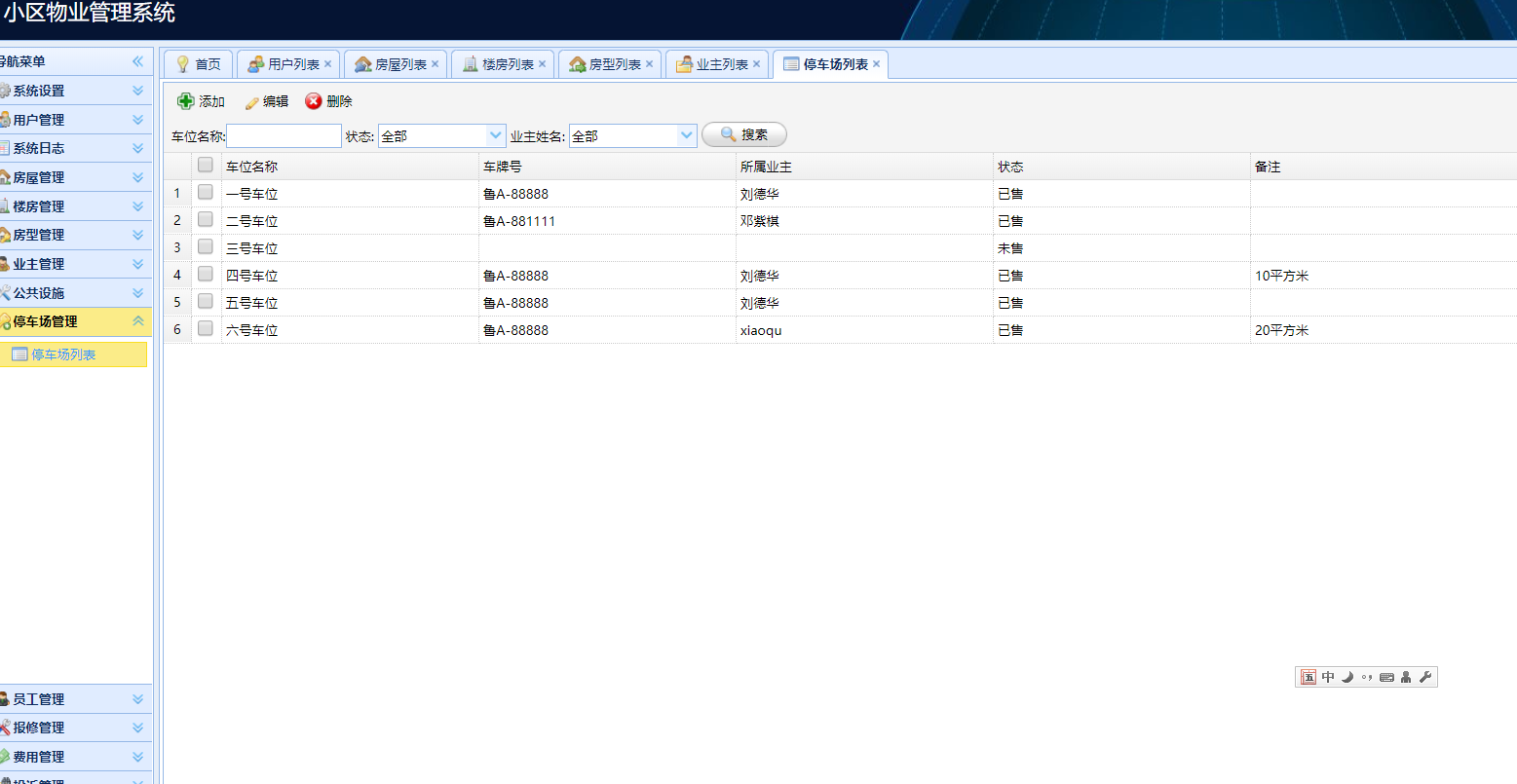Click the IME moon icon
Screen dimensions: 1517x784
click(x=1347, y=677)
